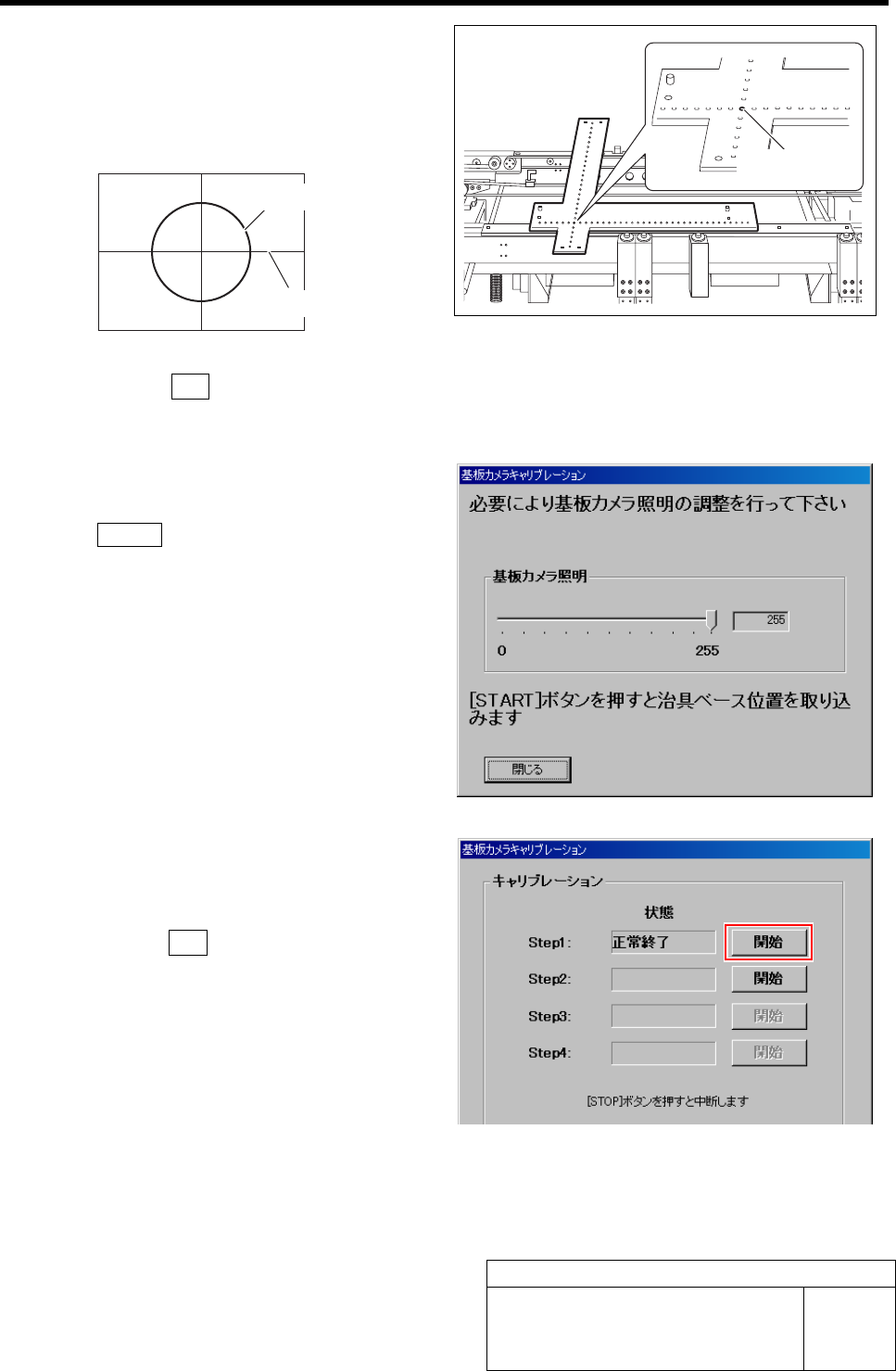Click the Step1 開始 button

tap(769, 942)
